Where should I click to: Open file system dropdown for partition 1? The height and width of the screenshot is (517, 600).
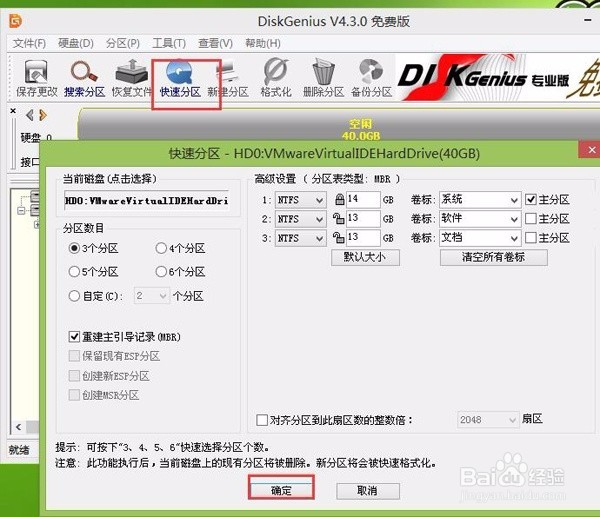coord(300,200)
